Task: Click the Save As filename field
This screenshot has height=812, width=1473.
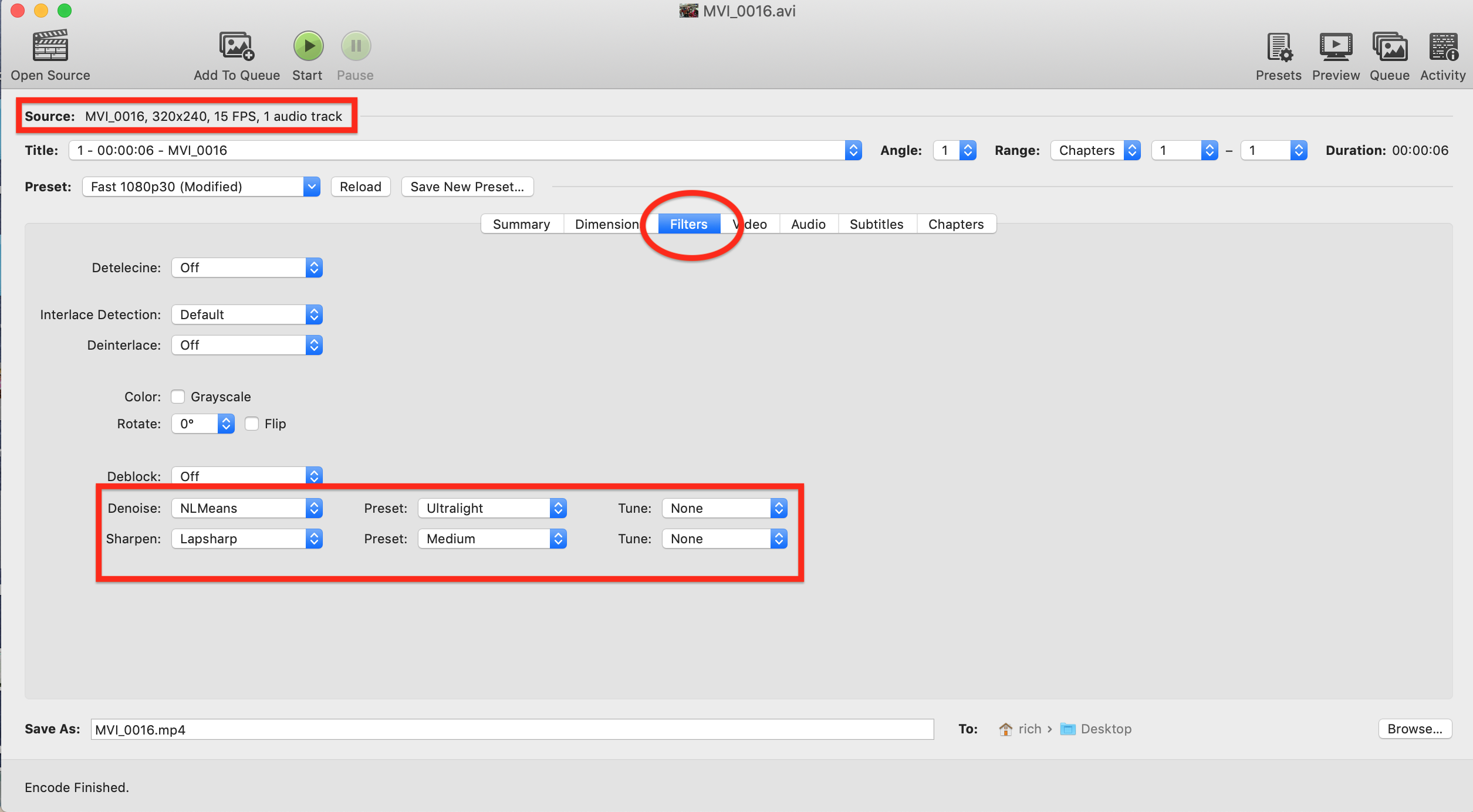Action: (x=512, y=730)
